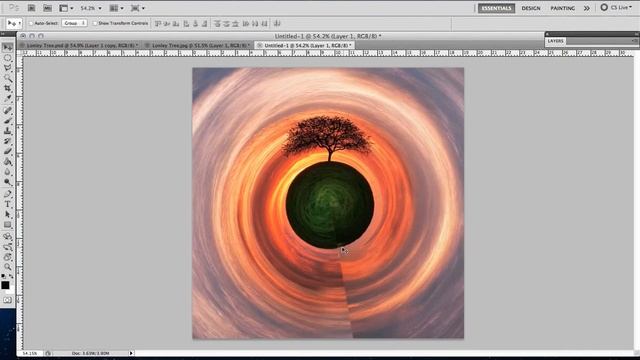This screenshot has height=360, width=640.
Task: Select the 3D Object Rotate tool
Action: pyautogui.click(x=7, y=236)
